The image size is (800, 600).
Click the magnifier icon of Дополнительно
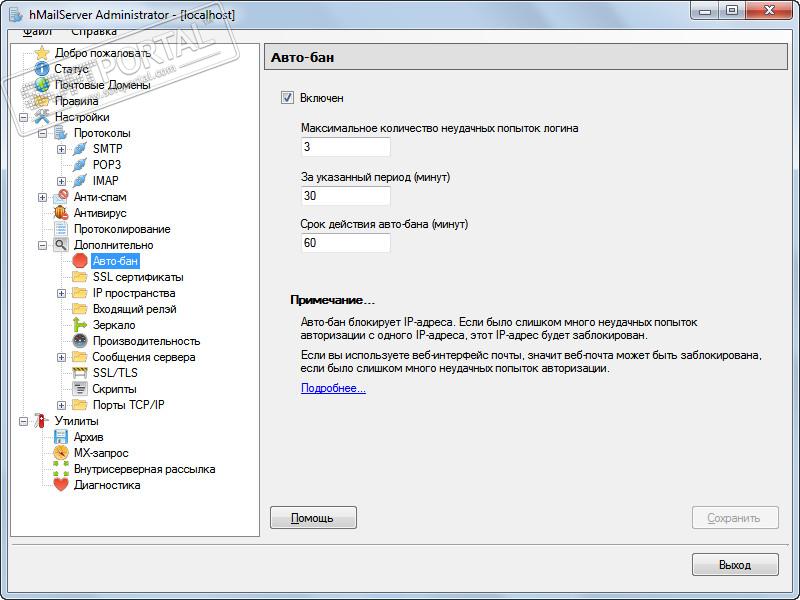[x=61, y=245]
